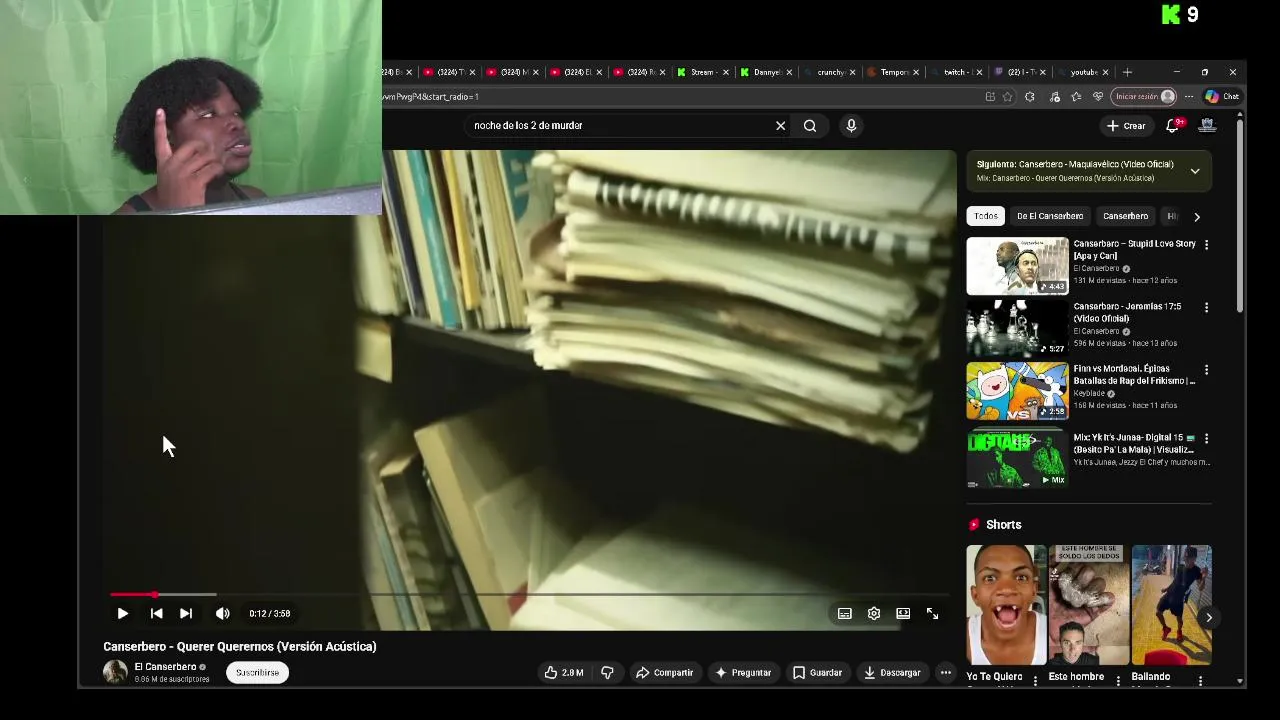Select De El Canserbero filter chip
Viewport: 1280px width, 720px height.
click(x=1050, y=216)
